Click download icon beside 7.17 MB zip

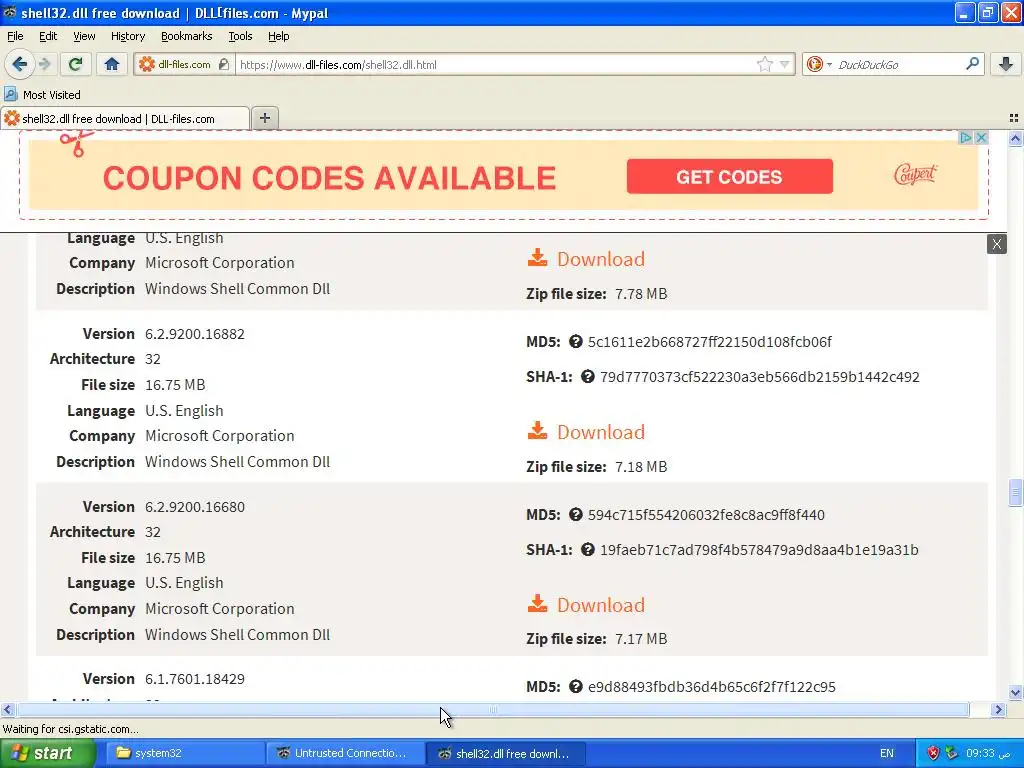coord(537,603)
